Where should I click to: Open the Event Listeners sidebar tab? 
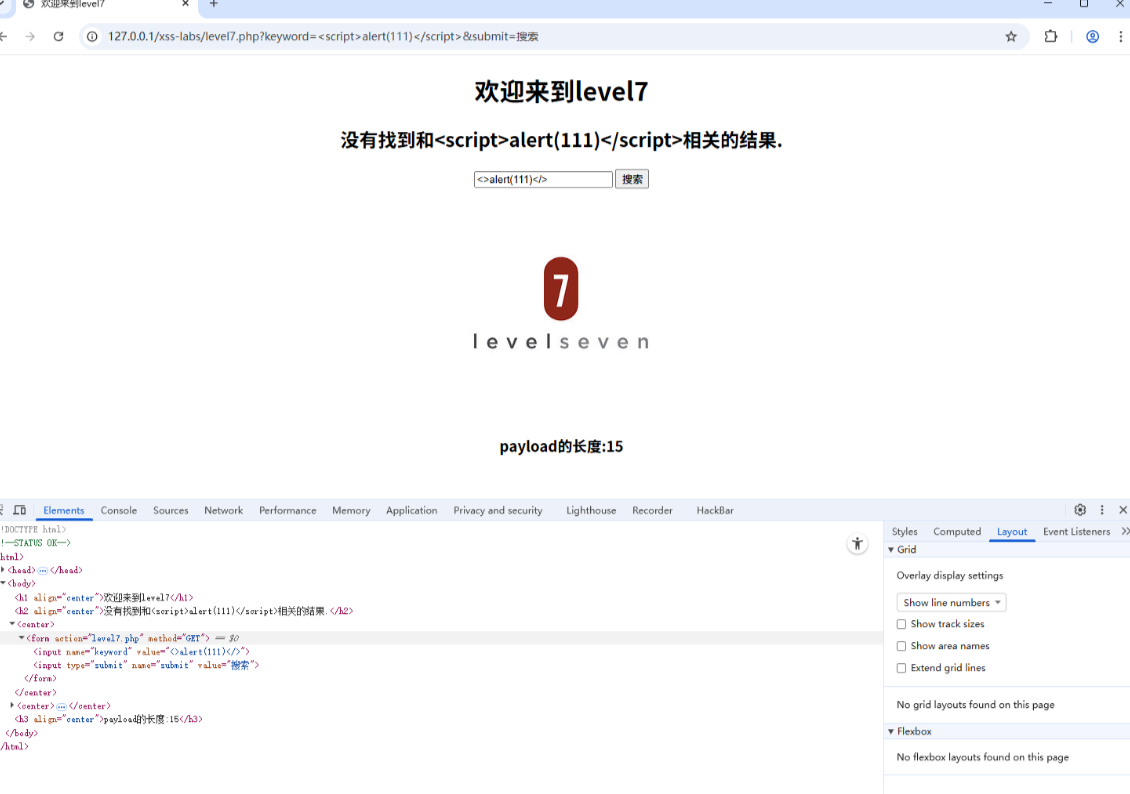pos(1077,532)
